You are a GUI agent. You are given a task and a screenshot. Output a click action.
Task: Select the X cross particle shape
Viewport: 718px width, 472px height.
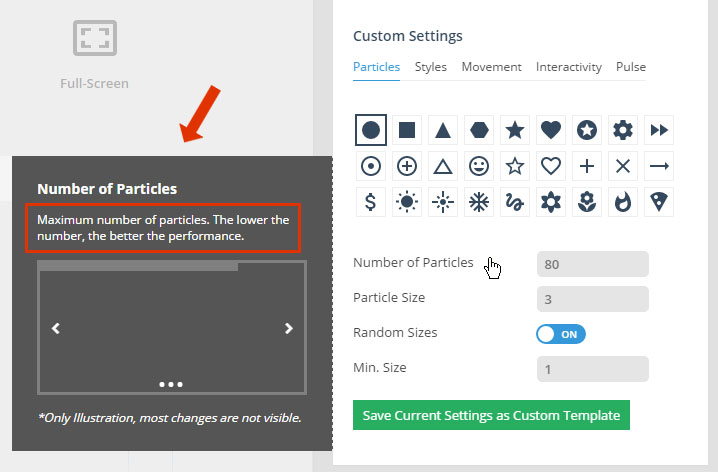pyautogui.click(x=623, y=166)
